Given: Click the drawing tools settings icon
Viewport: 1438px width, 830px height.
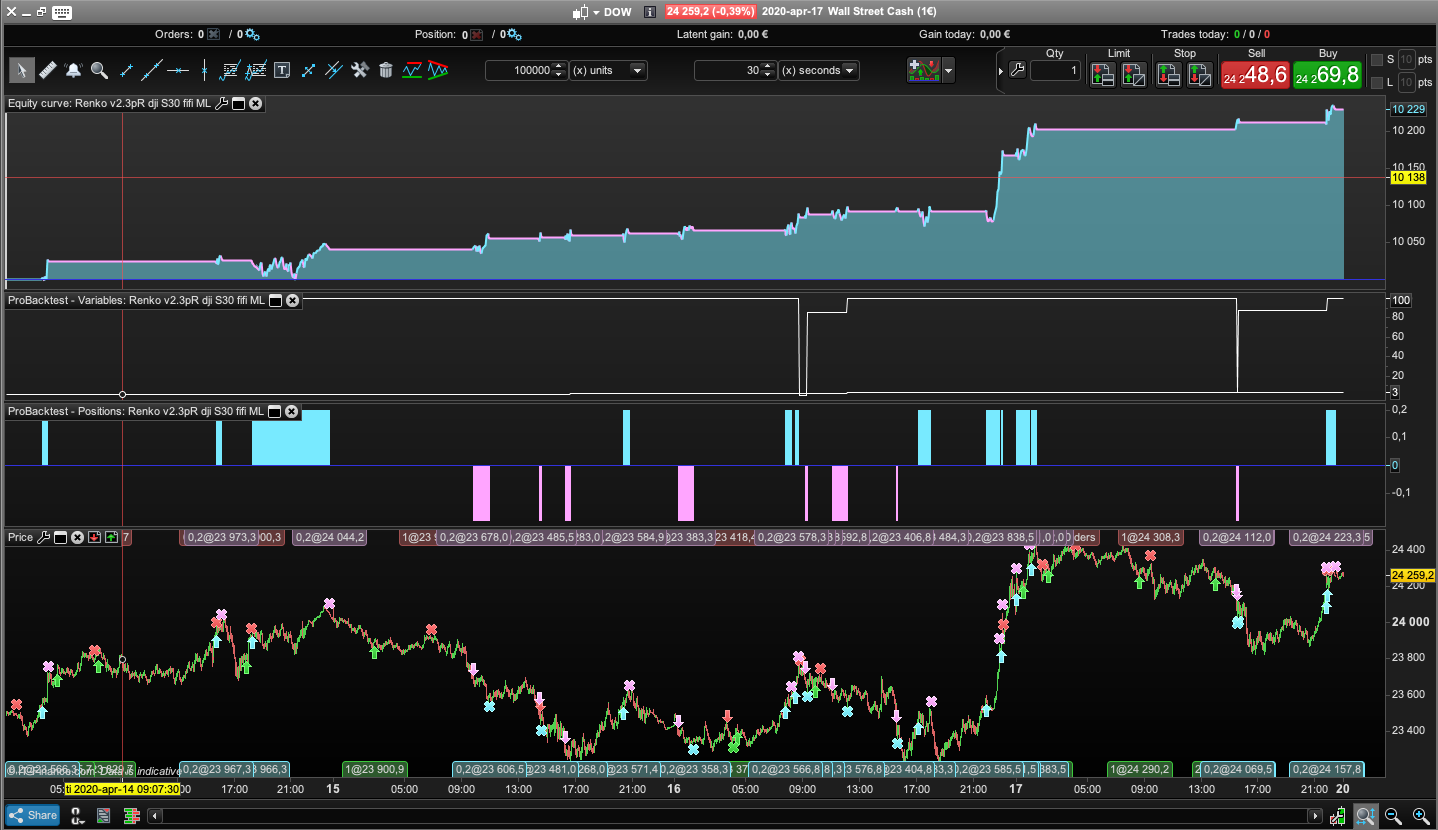Looking at the screenshot, I should [360, 70].
